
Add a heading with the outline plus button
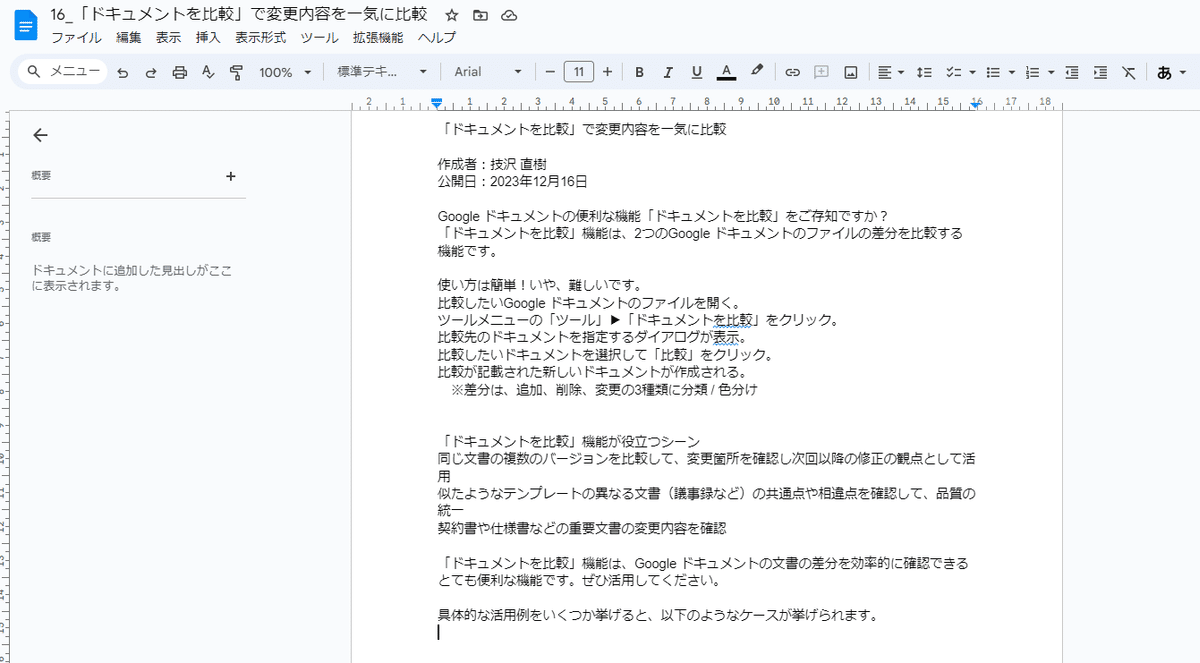pos(231,176)
